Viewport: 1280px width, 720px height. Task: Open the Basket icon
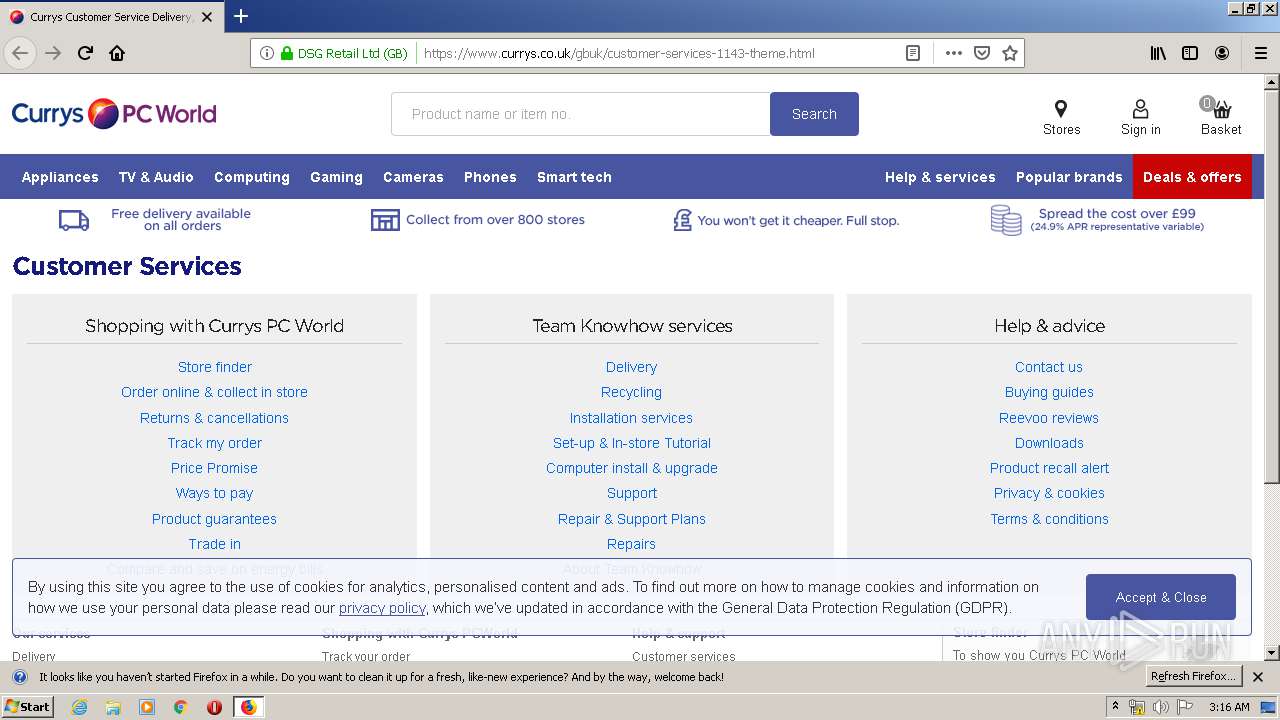click(1220, 108)
